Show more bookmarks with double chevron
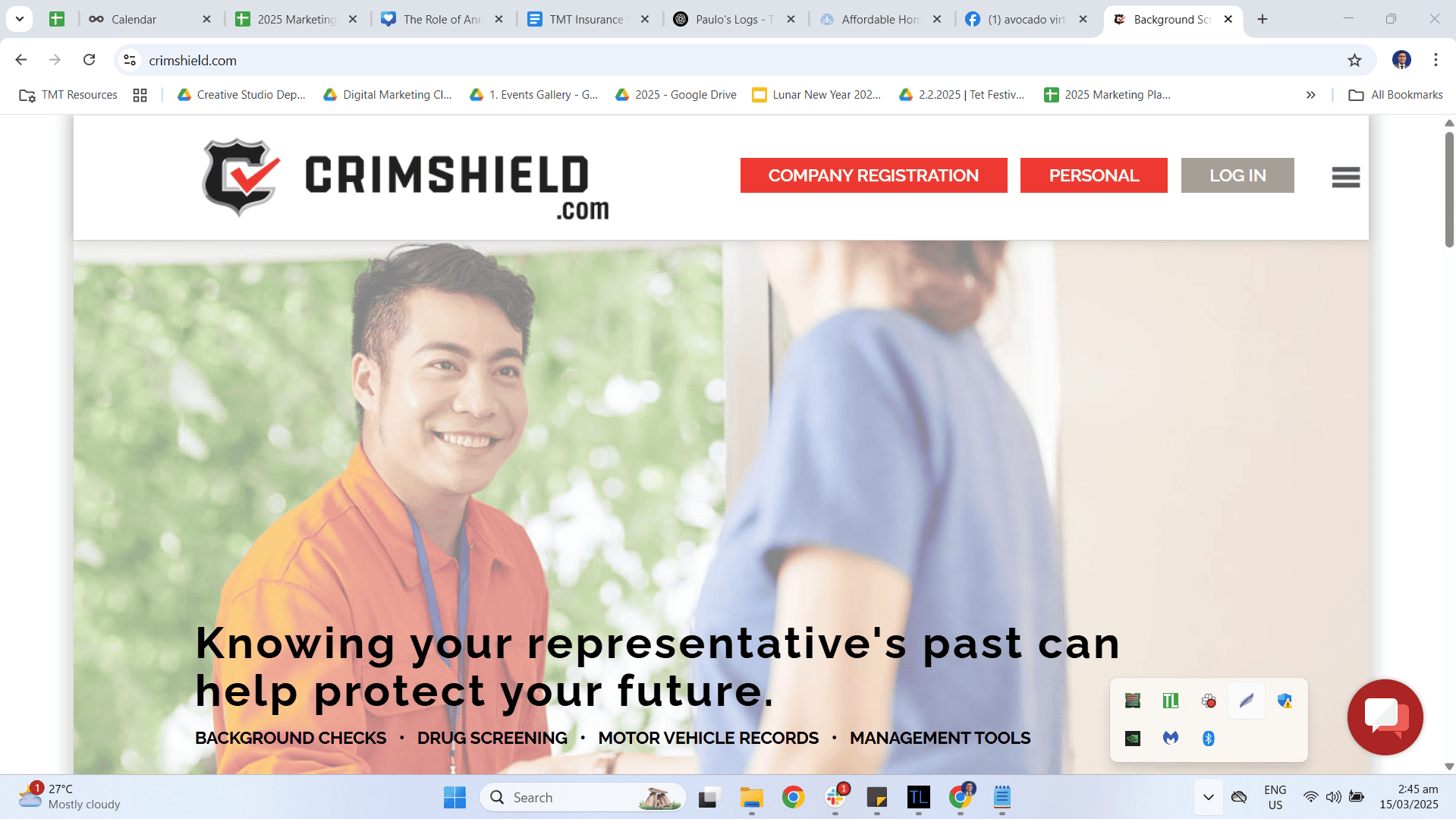Screen dimensions: 1456x819 (1310, 95)
